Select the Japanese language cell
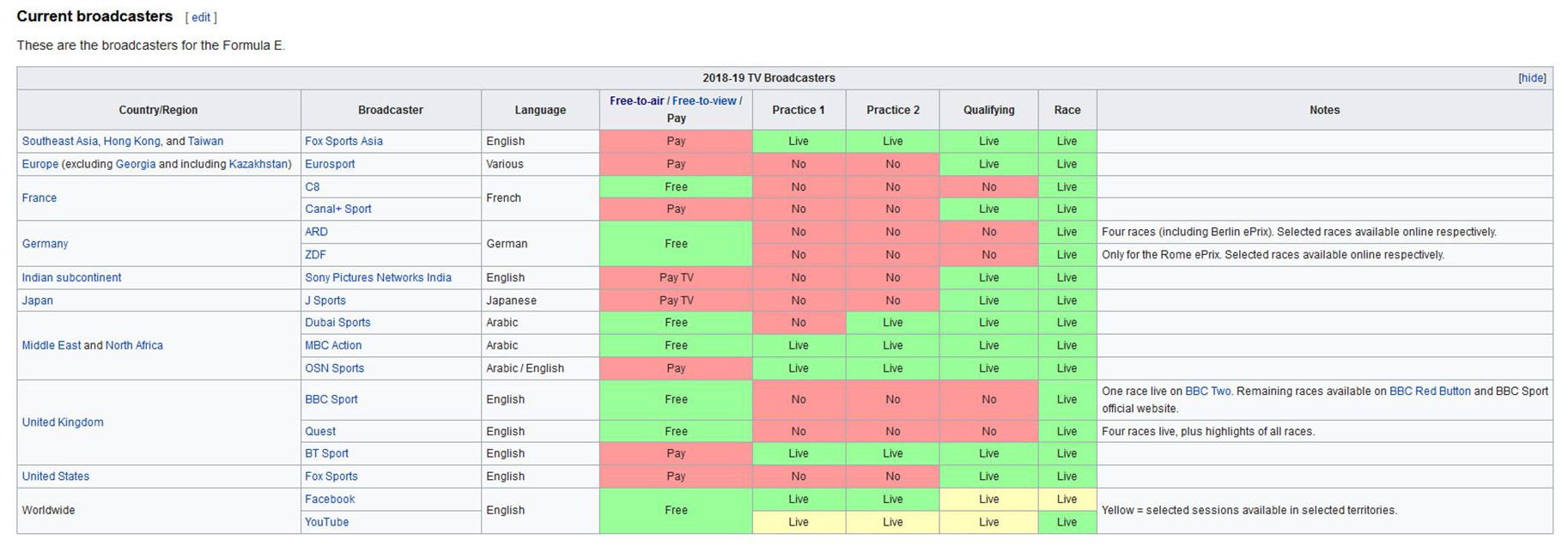The height and width of the screenshot is (552, 1568). (540, 300)
